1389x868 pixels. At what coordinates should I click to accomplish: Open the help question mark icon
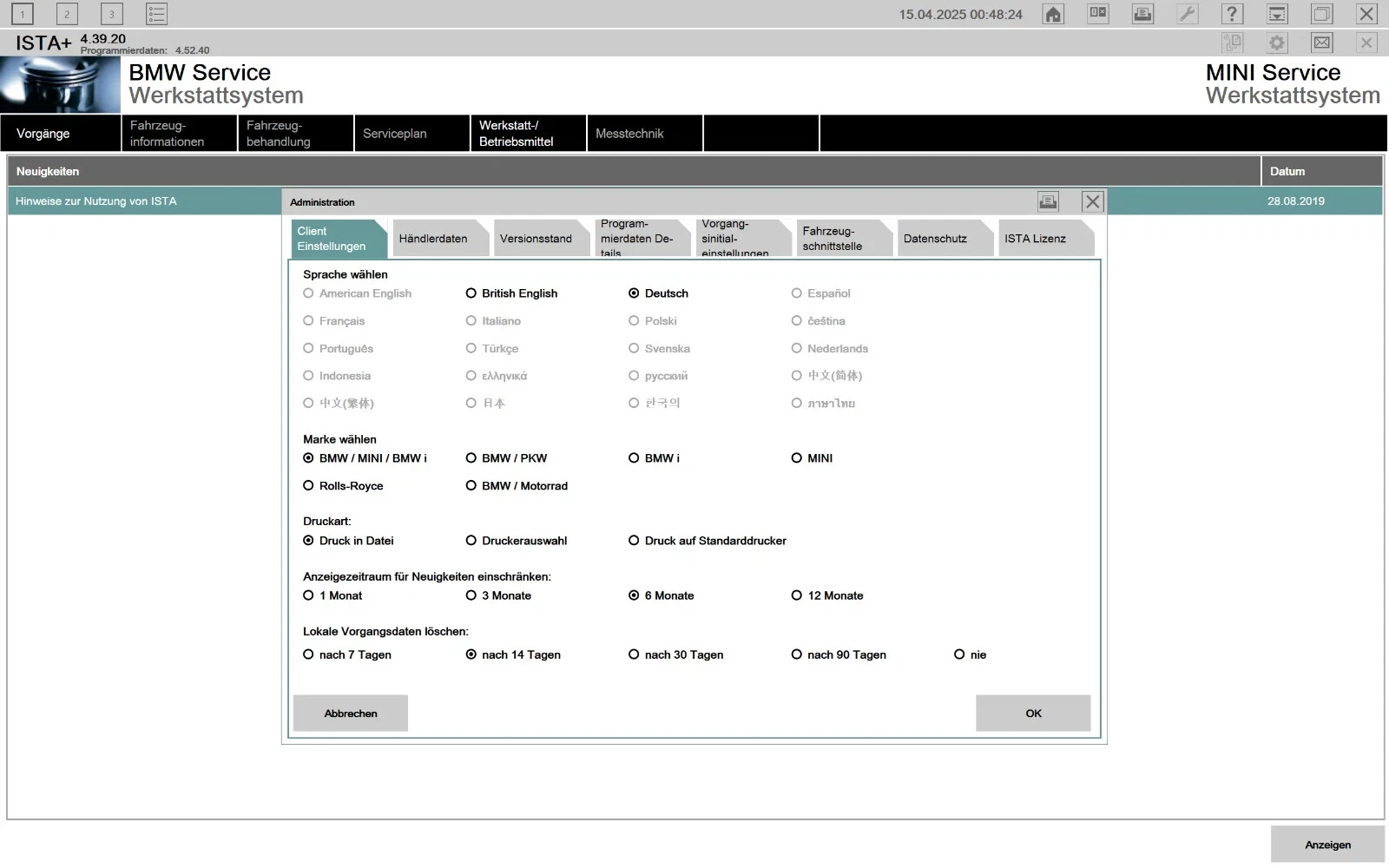[x=1232, y=14]
